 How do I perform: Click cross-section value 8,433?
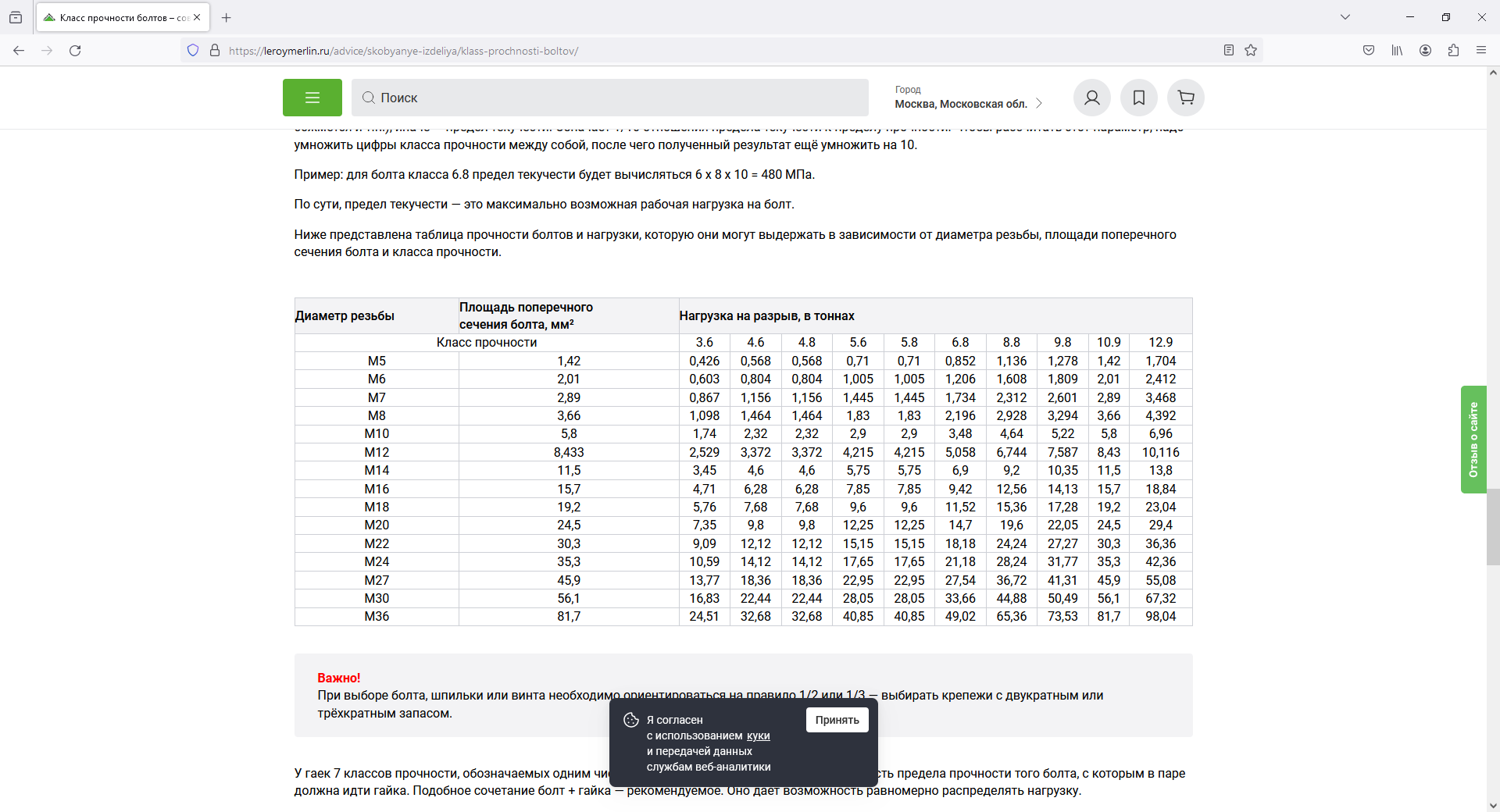(569, 452)
